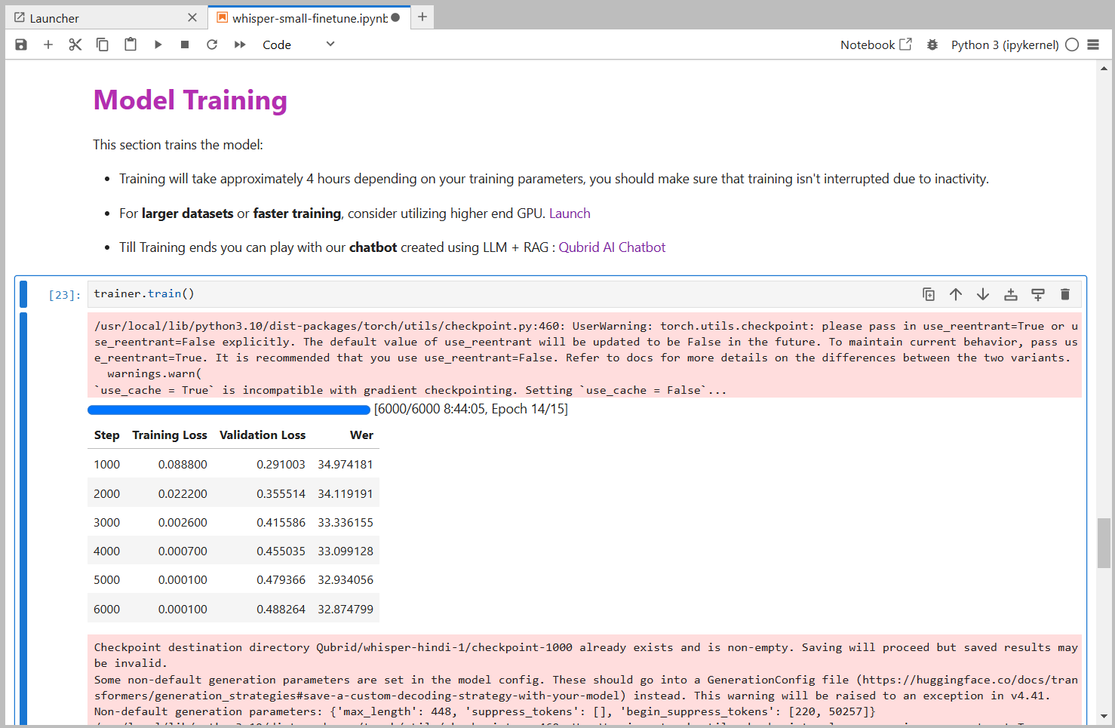Image resolution: width=1115 pixels, height=728 pixels.
Task: Click the [23] execution count label
Action: click(65, 295)
